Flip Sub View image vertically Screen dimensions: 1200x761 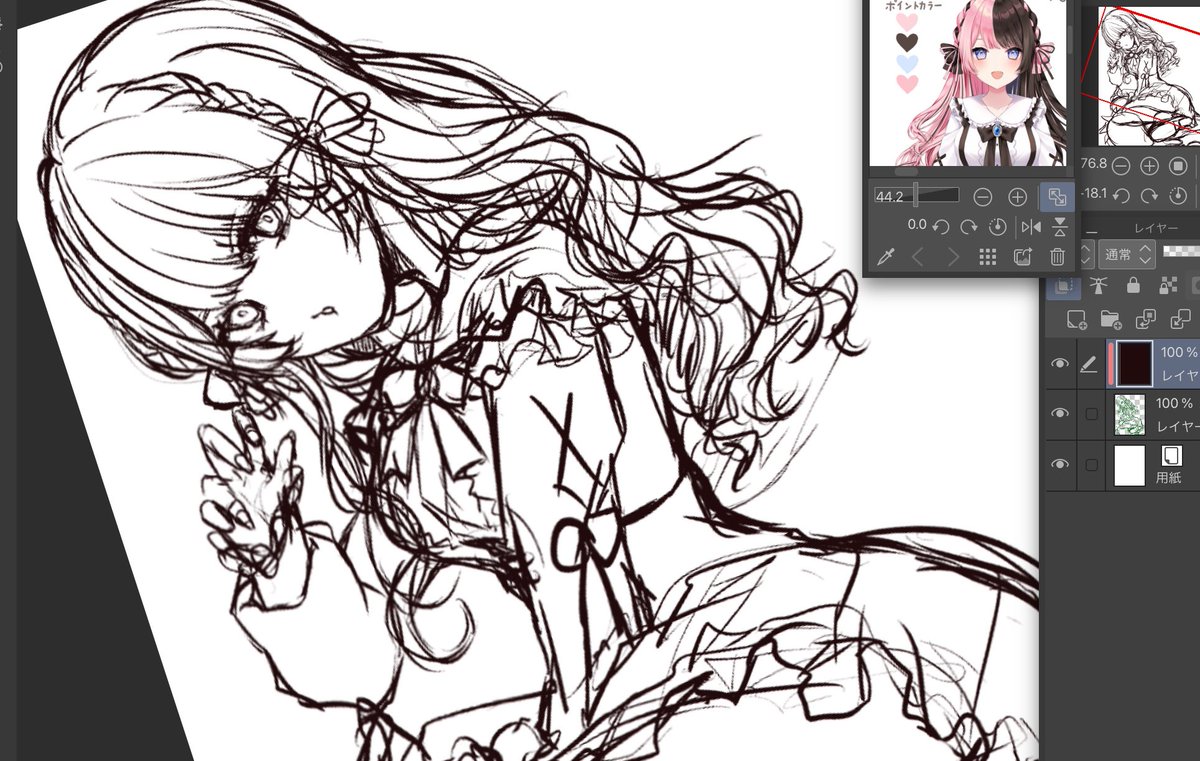pyautogui.click(x=1059, y=227)
